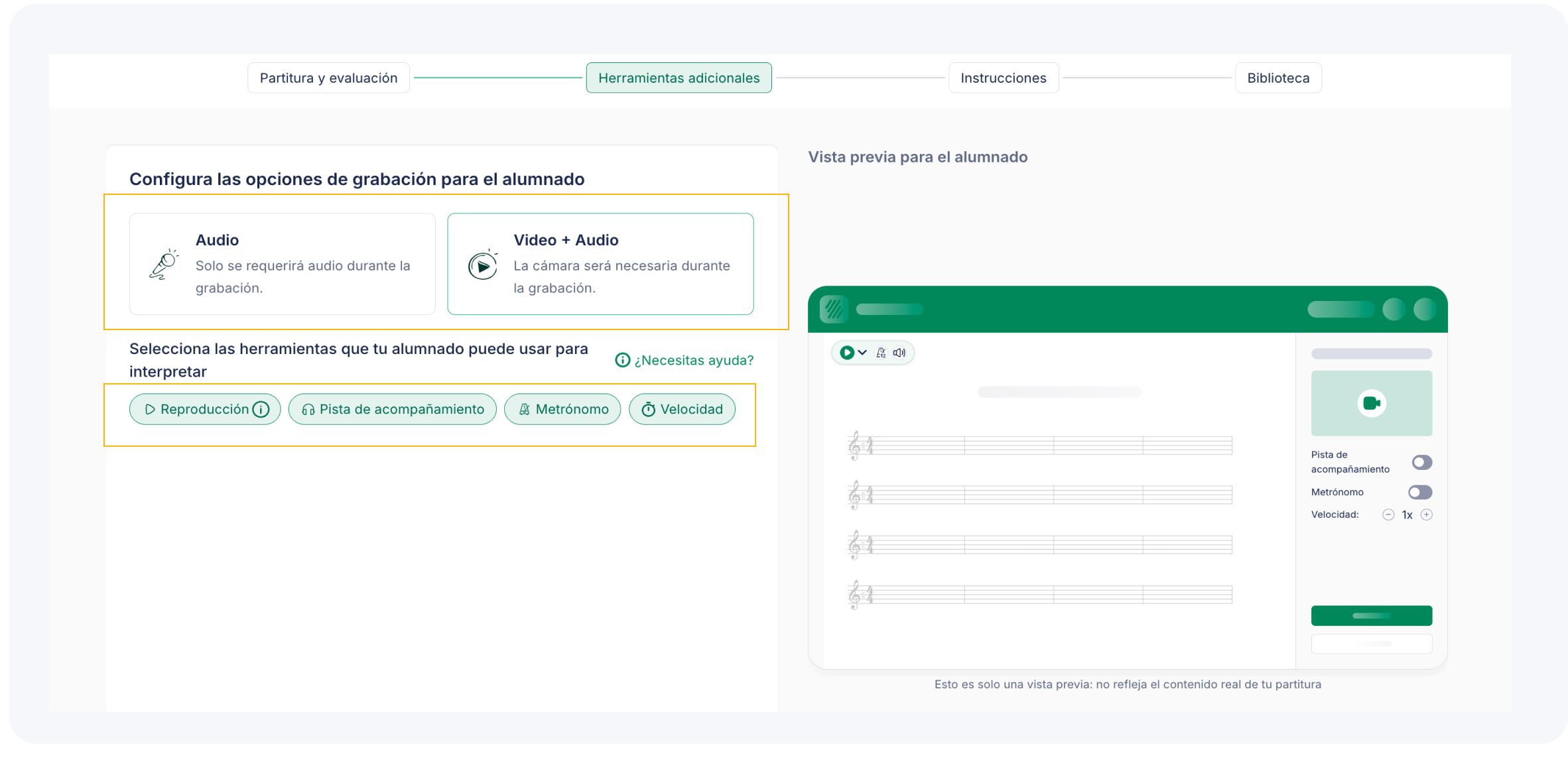The image size is (1568, 769).
Task: Expand the playback options chevron
Action: pyautogui.click(x=862, y=353)
